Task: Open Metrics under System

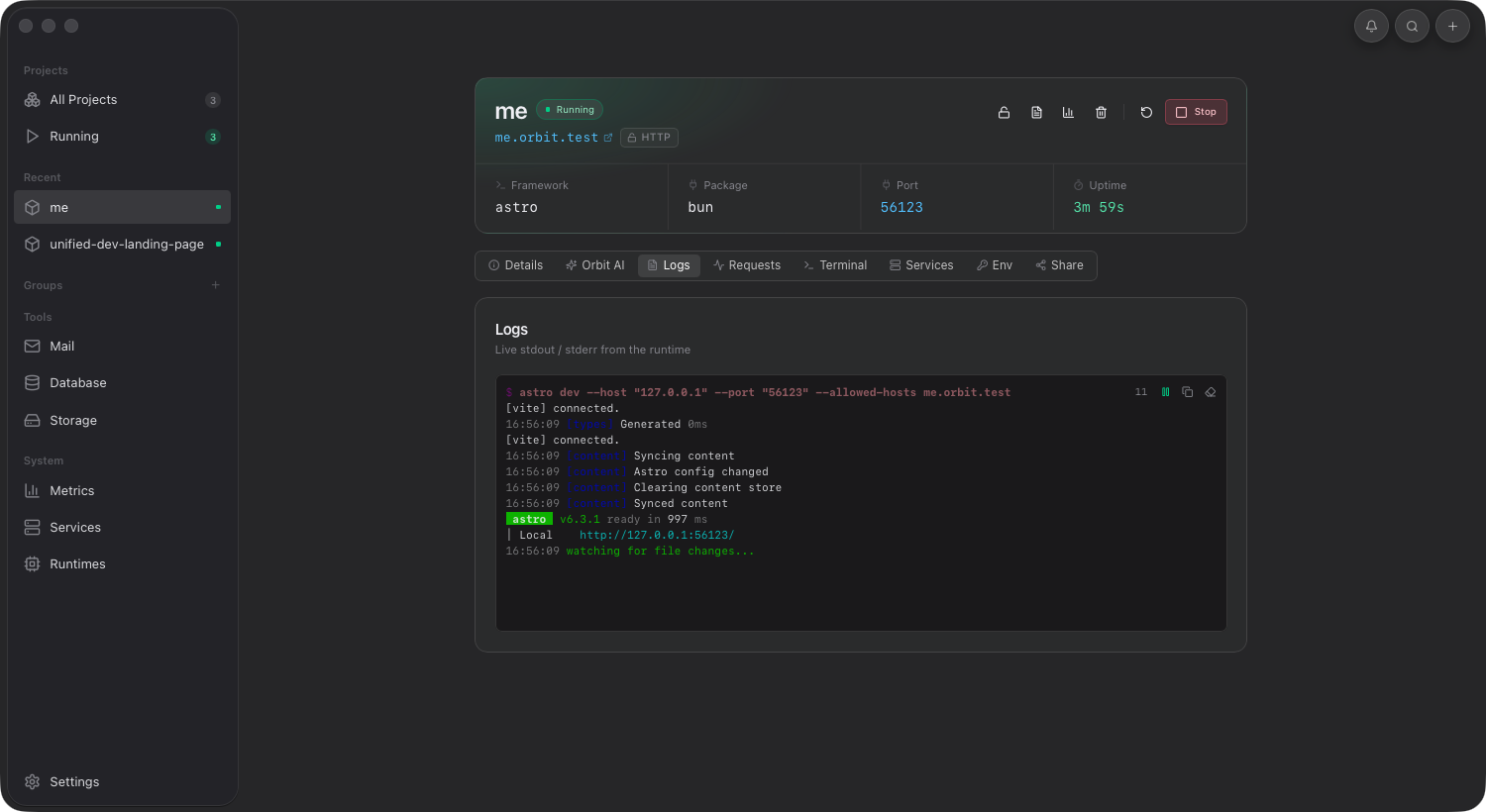Action: [x=122, y=491]
